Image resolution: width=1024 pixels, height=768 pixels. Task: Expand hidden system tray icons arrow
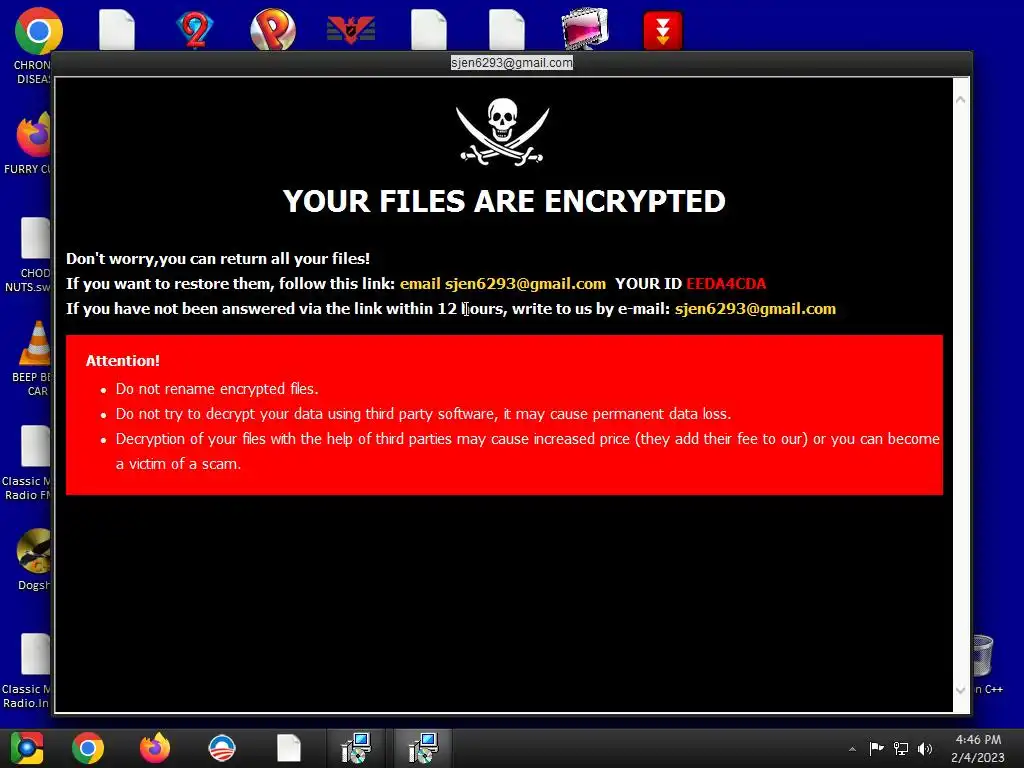(852, 749)
